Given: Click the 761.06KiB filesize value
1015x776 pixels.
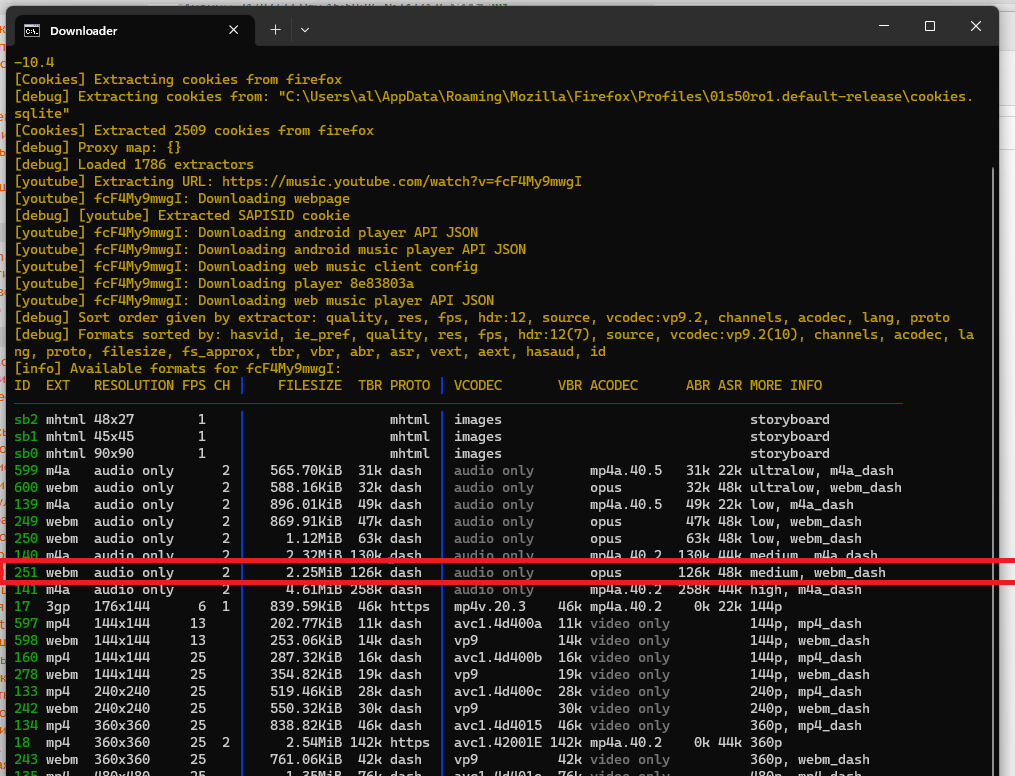Looking at the screenshot, I should tap(306, 759).
